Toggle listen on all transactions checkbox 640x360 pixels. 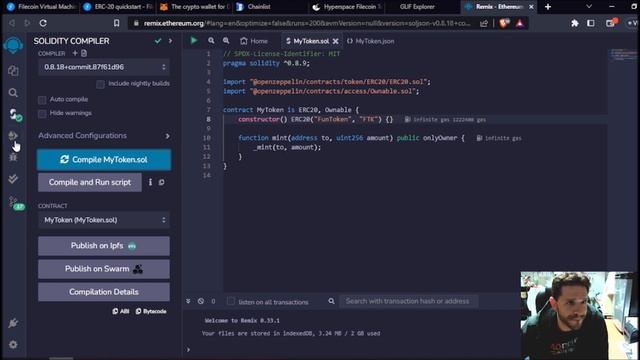[x=231, y=301]
